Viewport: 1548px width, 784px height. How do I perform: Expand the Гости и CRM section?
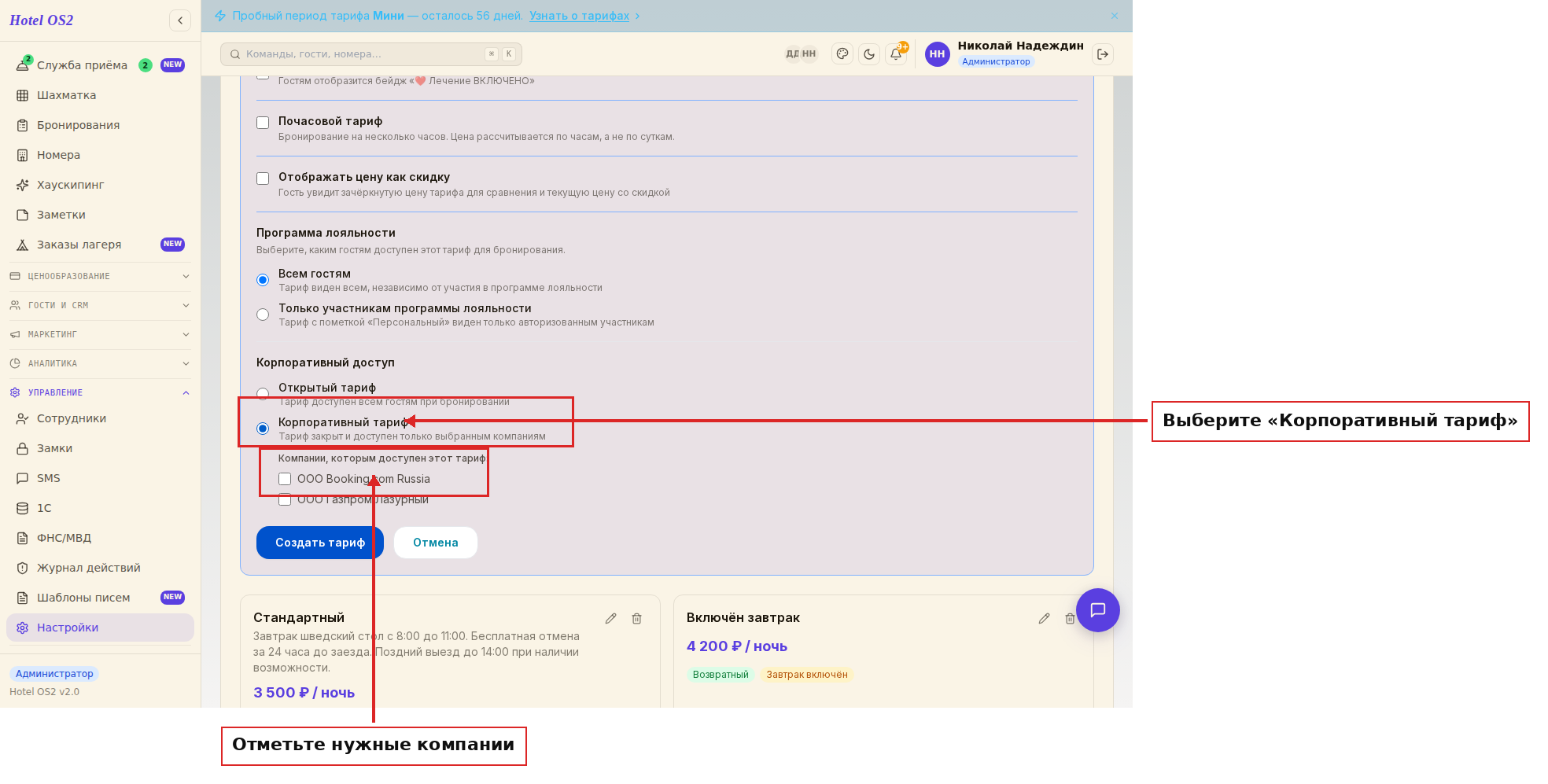(x=100, y=305)
